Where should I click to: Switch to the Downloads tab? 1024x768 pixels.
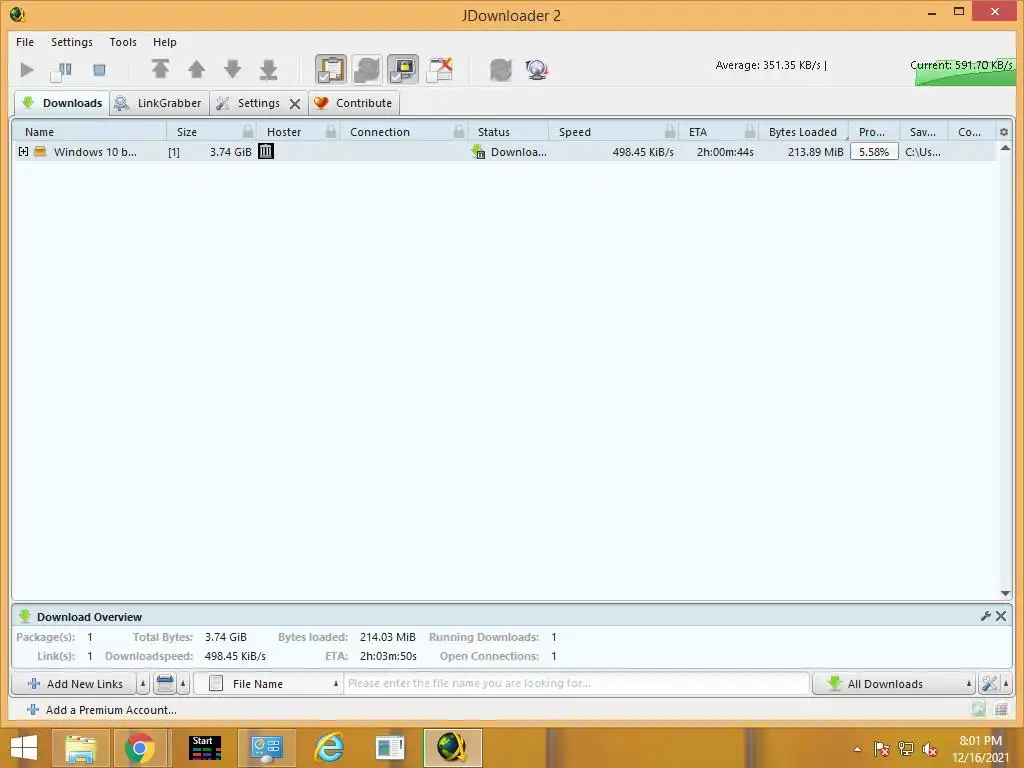62,103
